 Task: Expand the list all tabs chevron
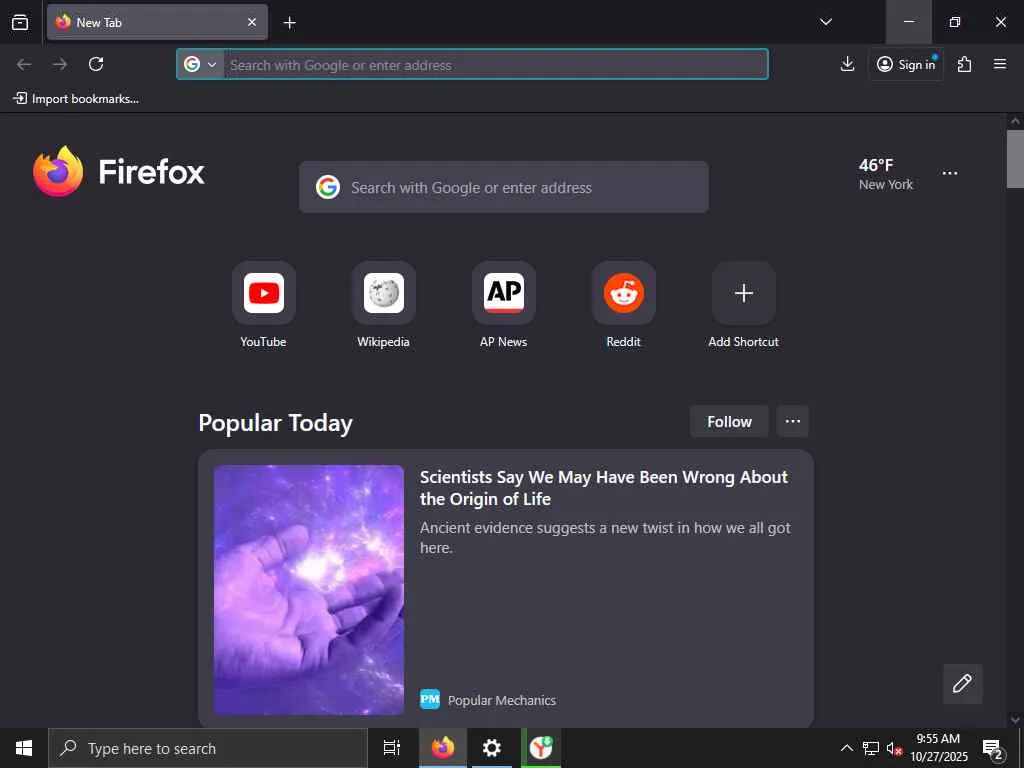825,22
